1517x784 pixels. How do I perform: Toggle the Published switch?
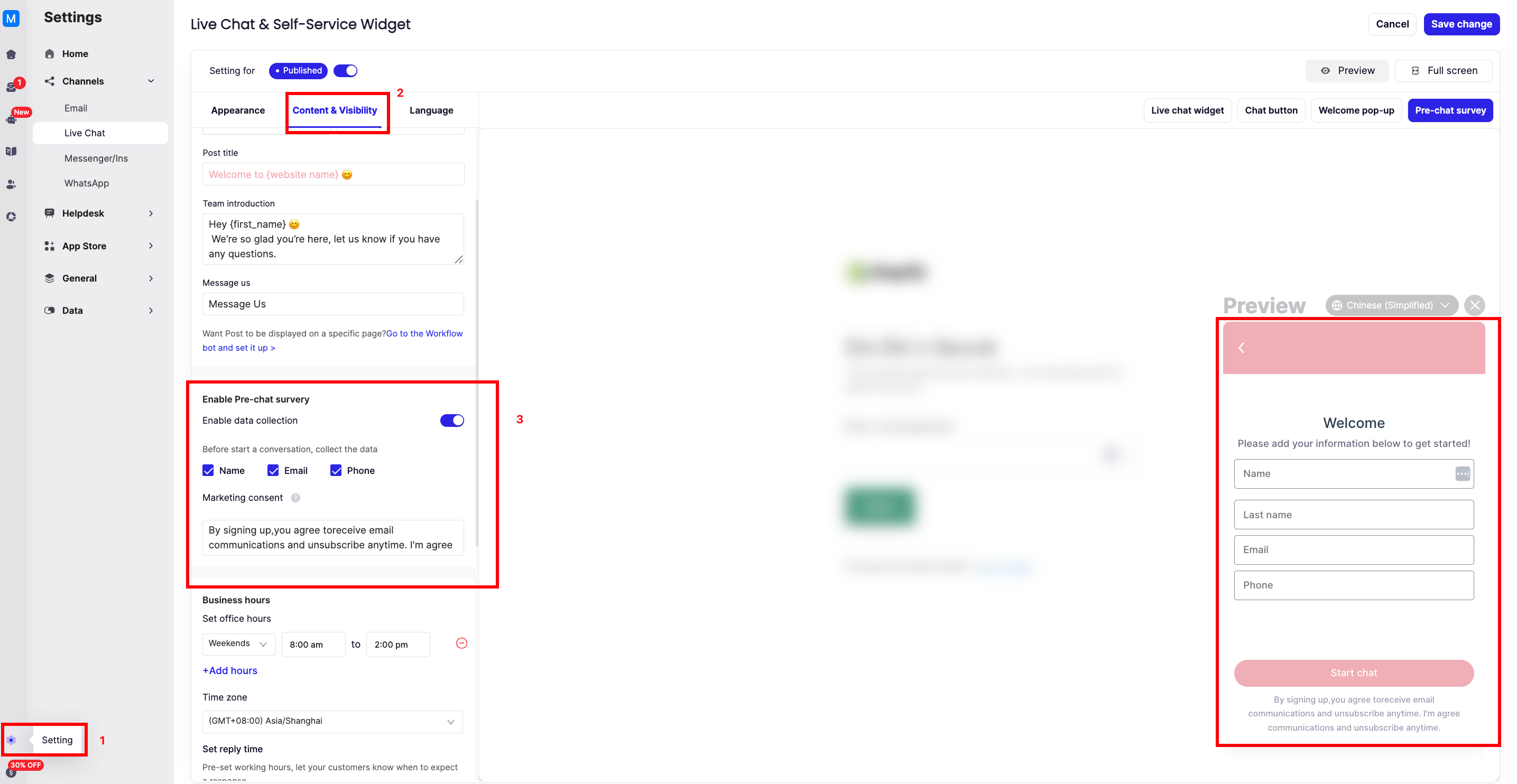click(x=346, y=71)
